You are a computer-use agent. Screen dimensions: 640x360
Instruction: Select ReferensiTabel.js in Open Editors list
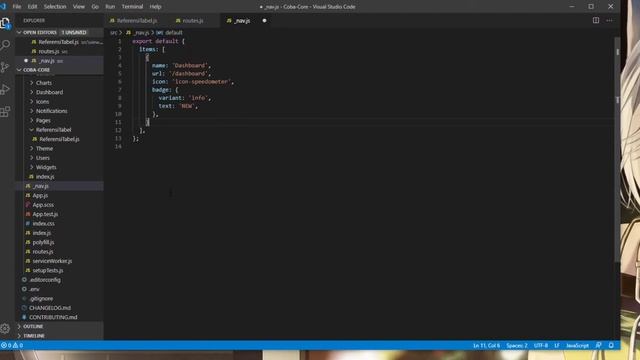60,42
